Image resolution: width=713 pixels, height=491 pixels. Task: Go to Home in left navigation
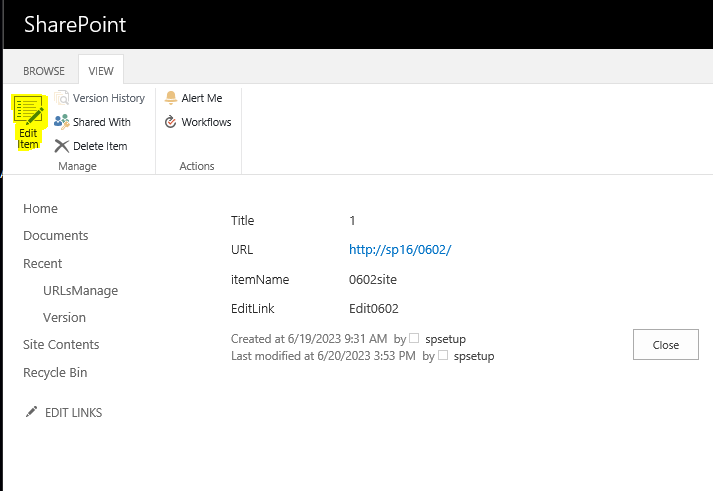point(40,209)
